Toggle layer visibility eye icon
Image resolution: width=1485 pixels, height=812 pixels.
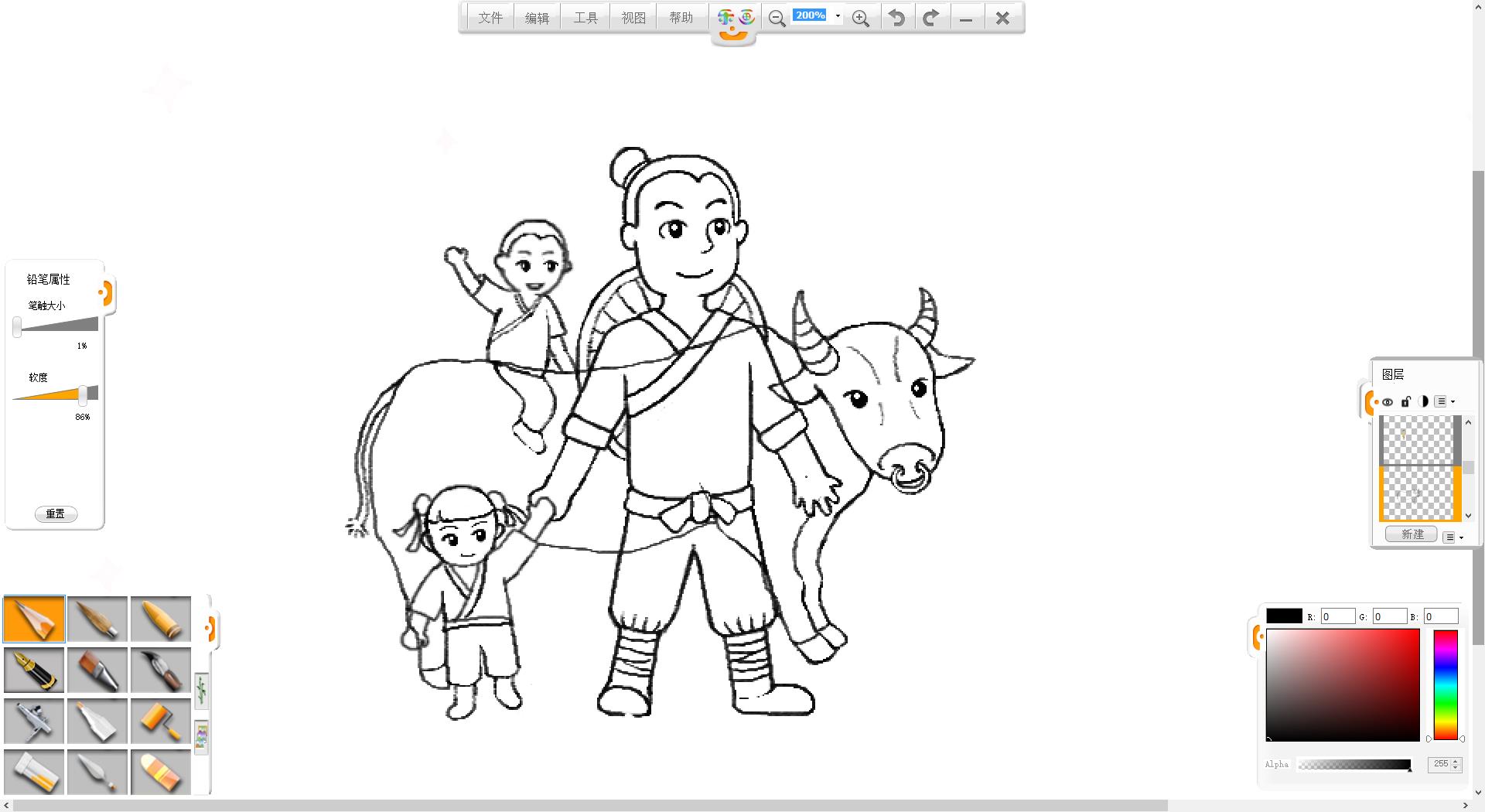(x=1388, y=402)
